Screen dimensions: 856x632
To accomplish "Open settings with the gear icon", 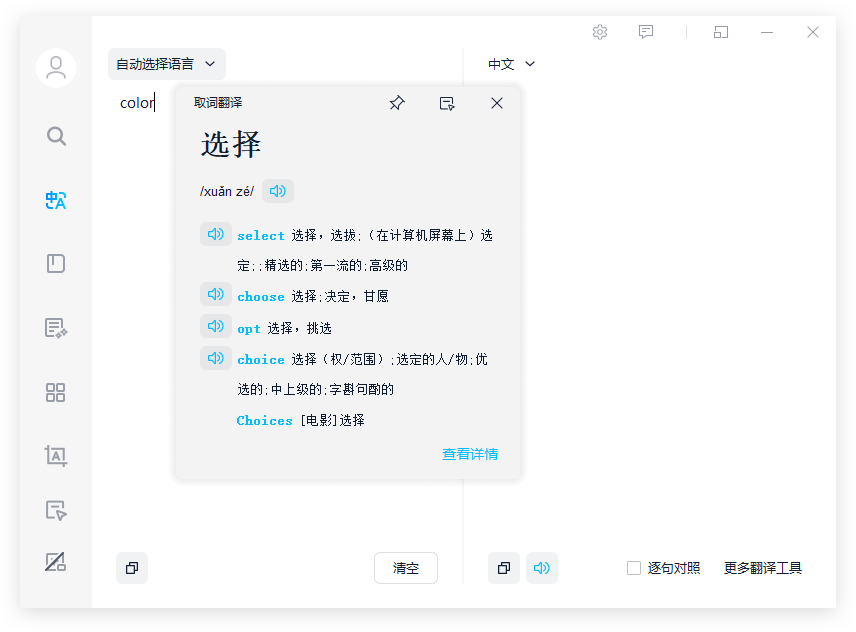I will coord(600,32).
